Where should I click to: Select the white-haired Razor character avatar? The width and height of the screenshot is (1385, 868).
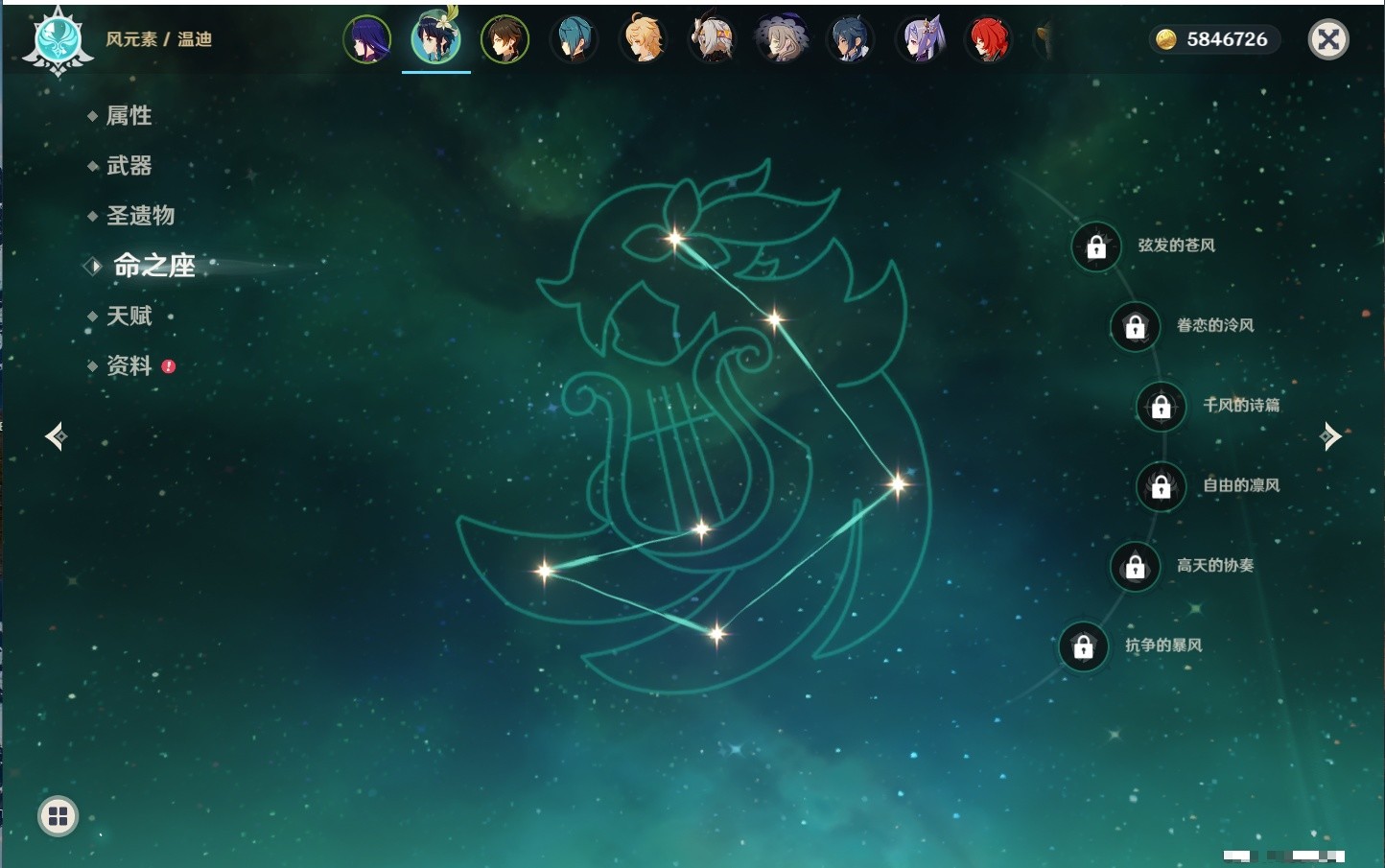712,39
